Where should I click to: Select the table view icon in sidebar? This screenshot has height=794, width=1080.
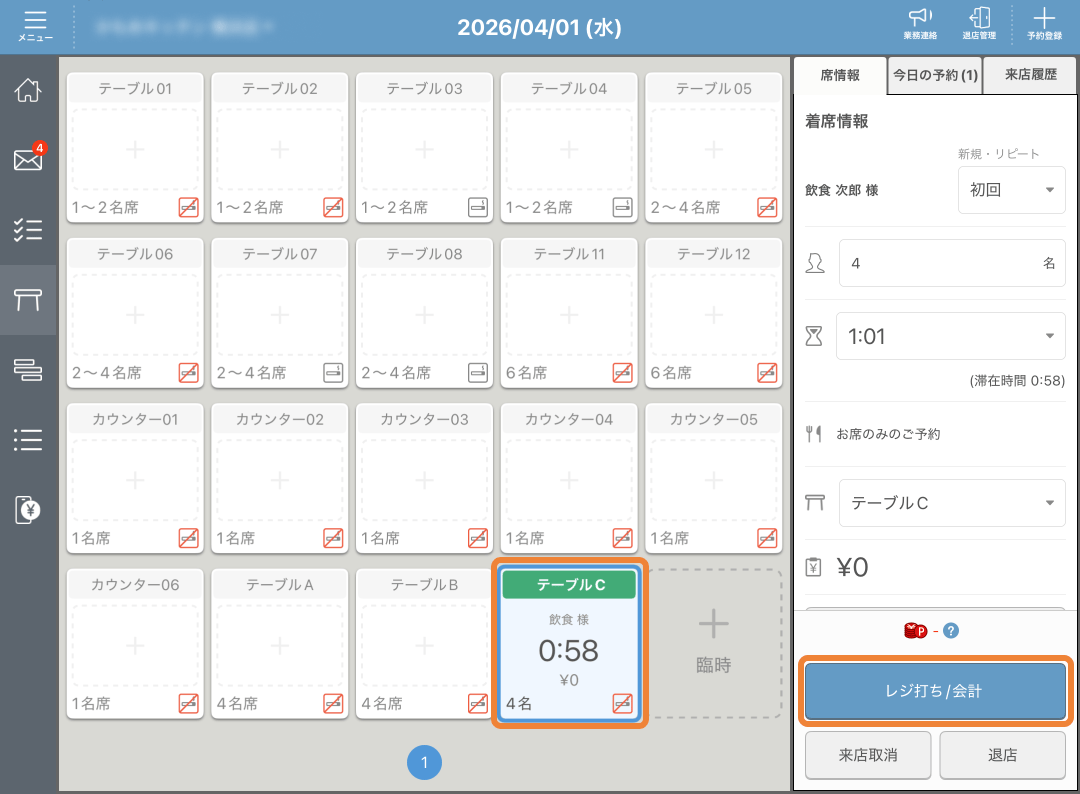point(28,299)
